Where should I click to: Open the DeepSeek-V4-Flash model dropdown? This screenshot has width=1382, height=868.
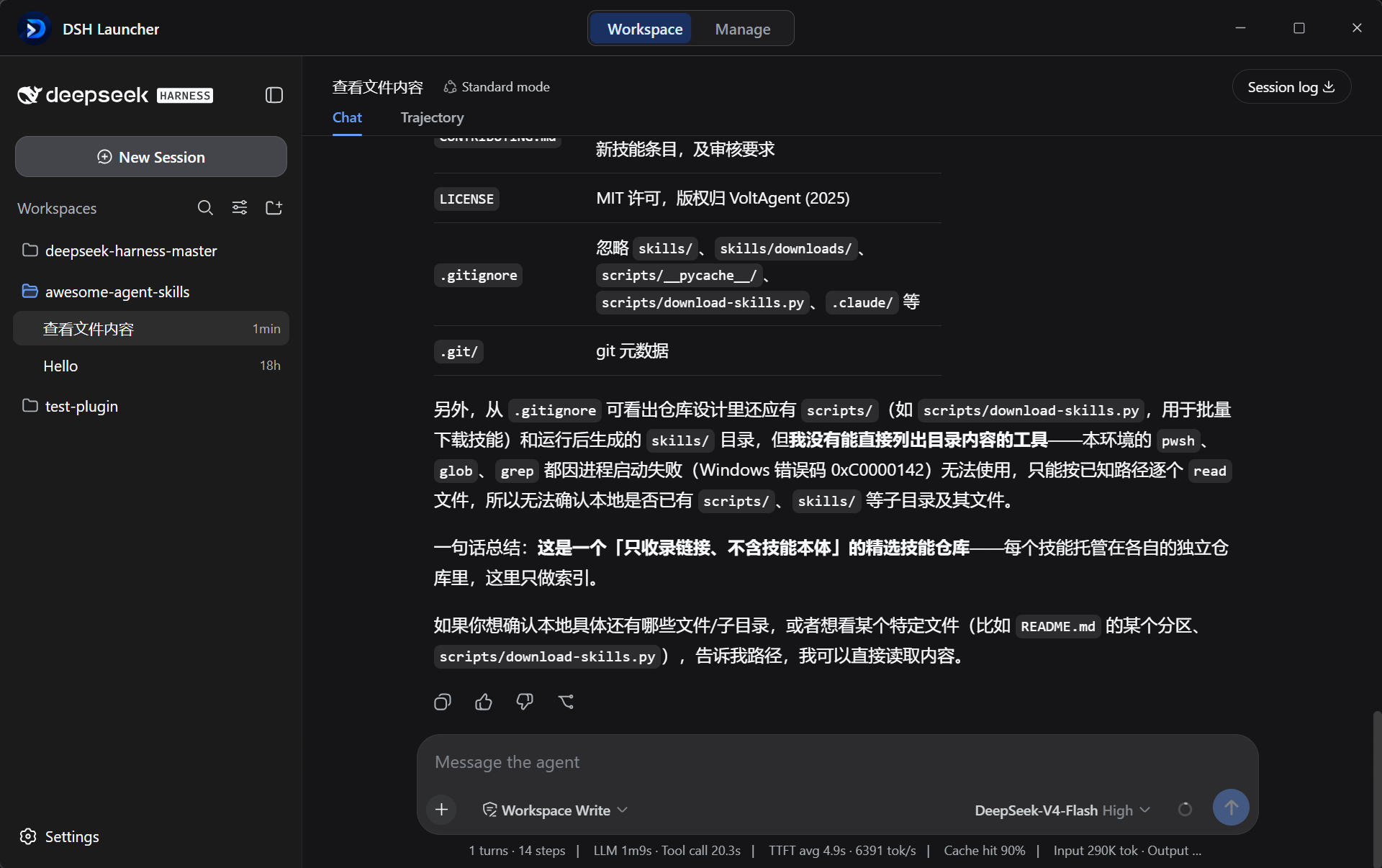click(x=1062, y=810)
